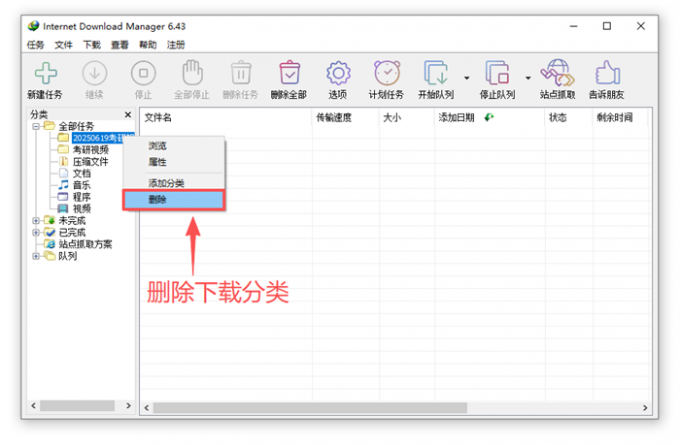
Task: Click the category panel scrollbar right arrow
Action: pyautogui.click(x=128, y=406)
